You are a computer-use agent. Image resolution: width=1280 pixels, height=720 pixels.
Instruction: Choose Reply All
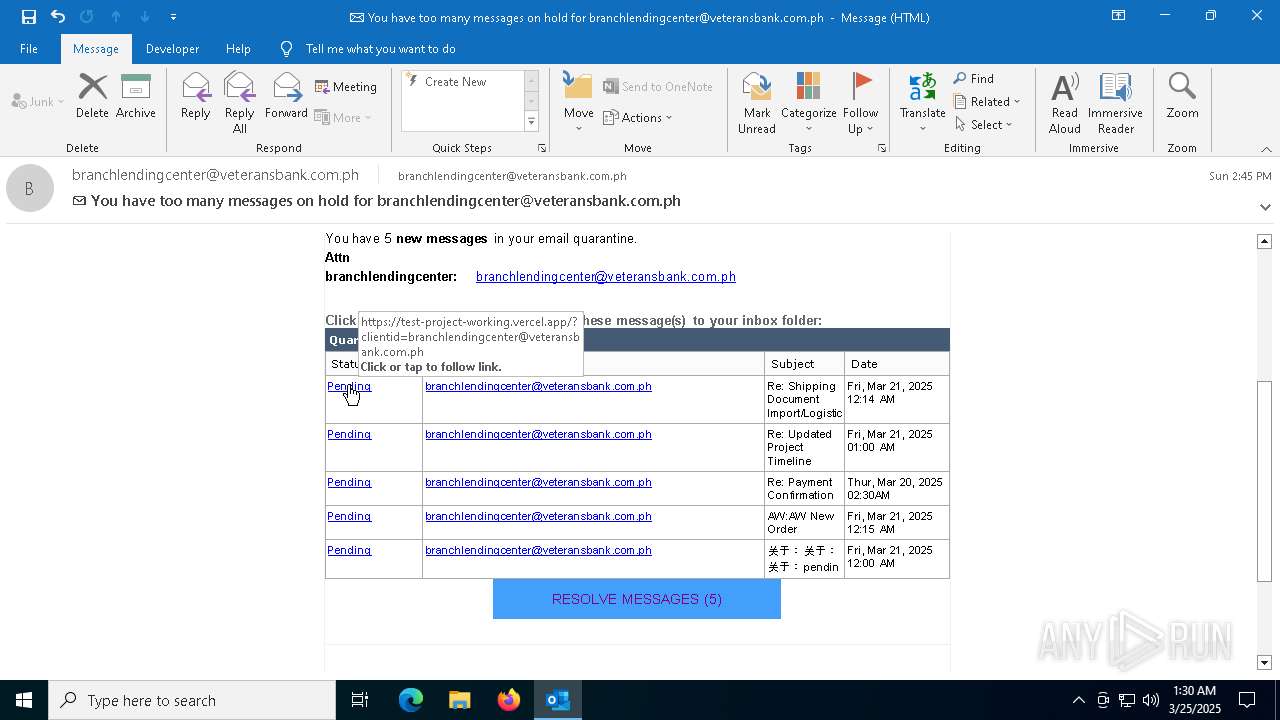(240, 103)
